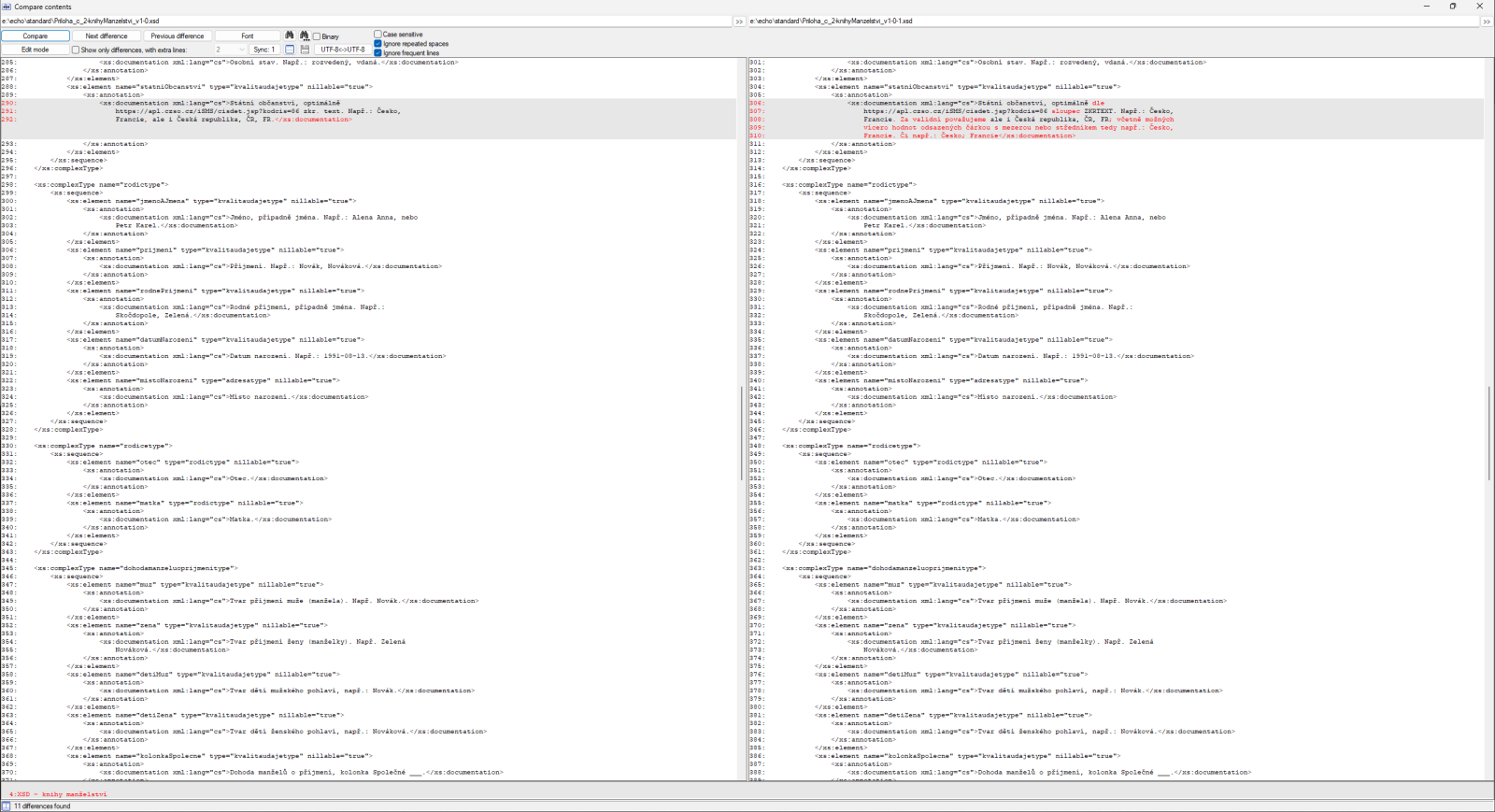Click the Sync: 1 button

coord(264,50)
